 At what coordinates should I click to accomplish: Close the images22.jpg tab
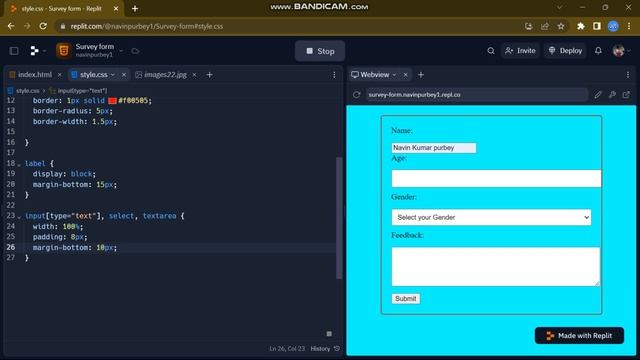194,75
